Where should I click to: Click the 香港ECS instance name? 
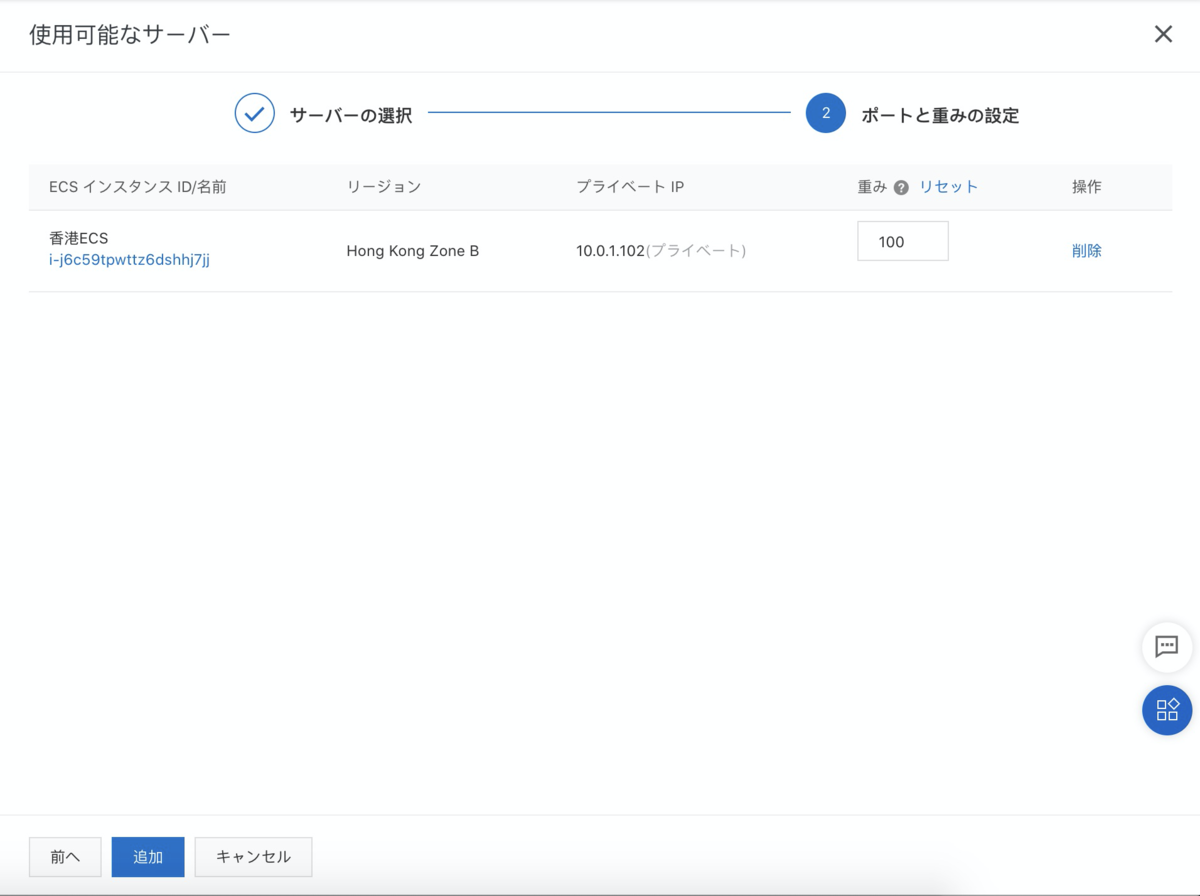pos(78,239)
